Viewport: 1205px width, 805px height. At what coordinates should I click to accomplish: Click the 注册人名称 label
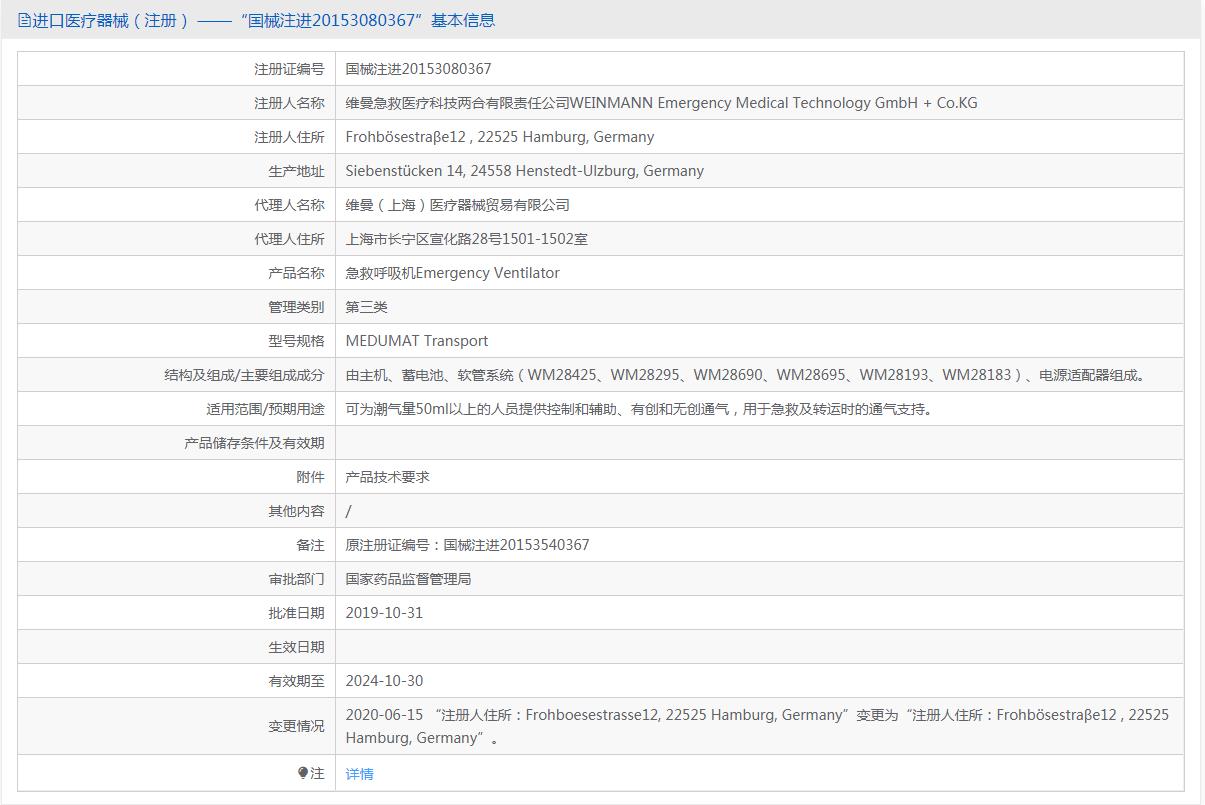pos(289,103)
